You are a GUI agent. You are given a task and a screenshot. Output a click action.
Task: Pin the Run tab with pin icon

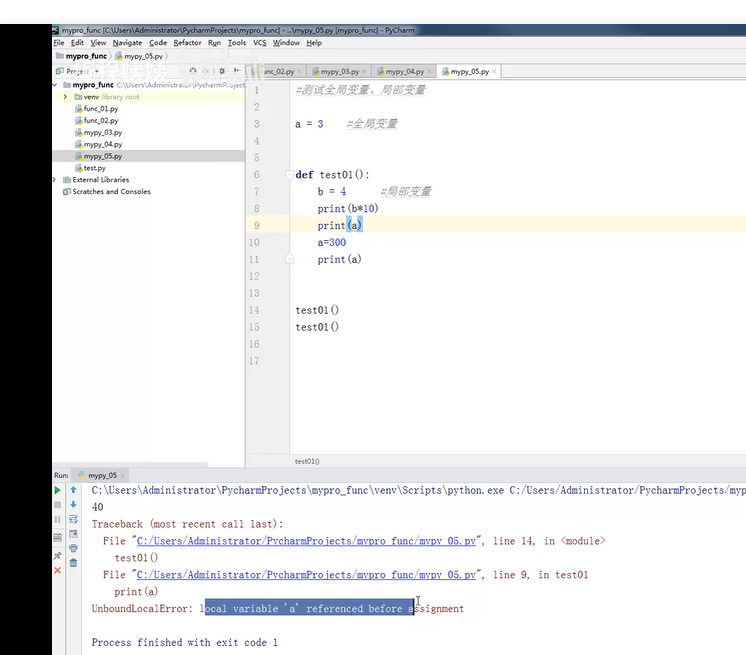tap(58, 555)
